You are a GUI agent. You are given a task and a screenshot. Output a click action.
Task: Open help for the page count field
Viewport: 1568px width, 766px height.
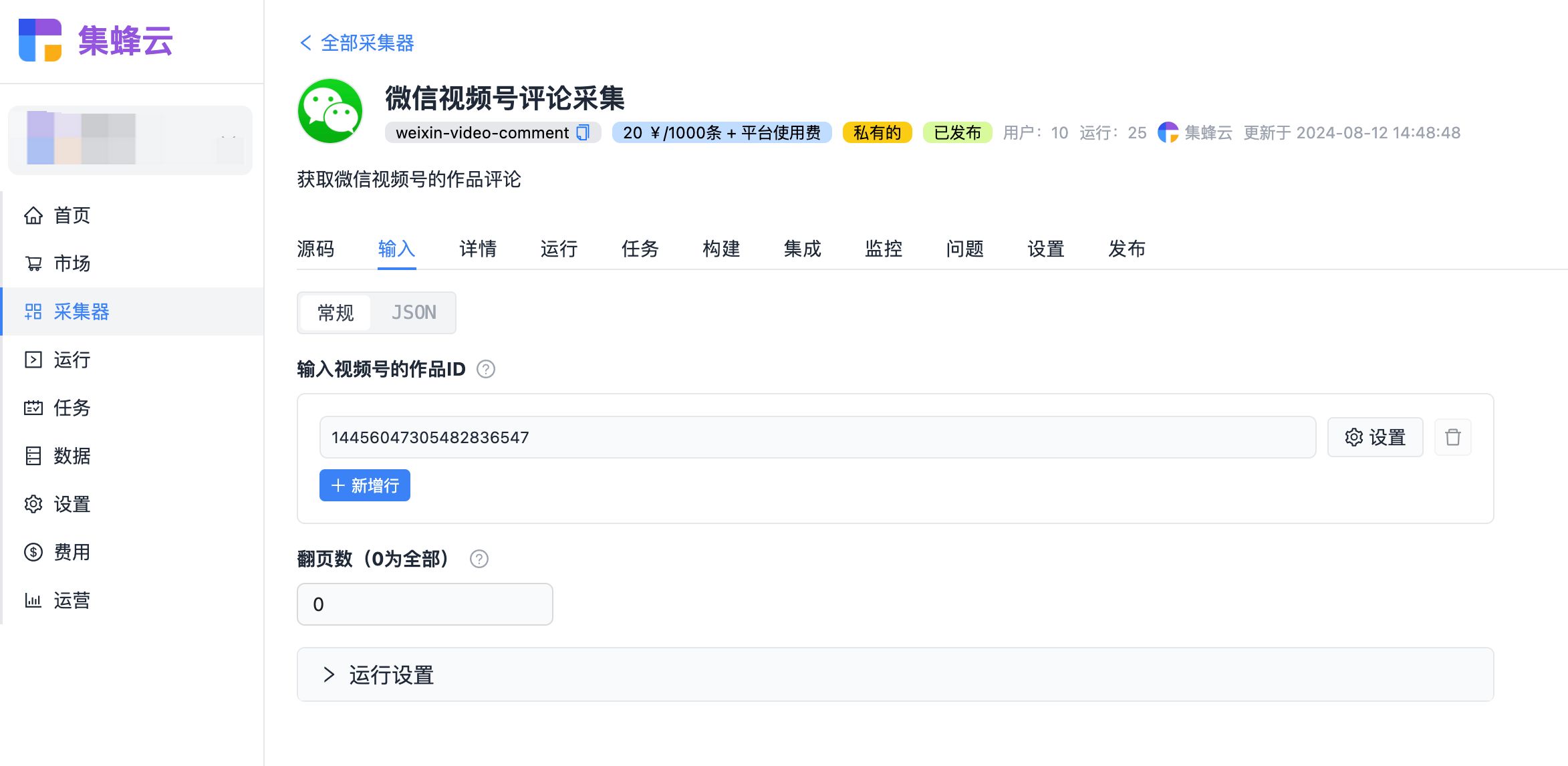pos(479,559)
